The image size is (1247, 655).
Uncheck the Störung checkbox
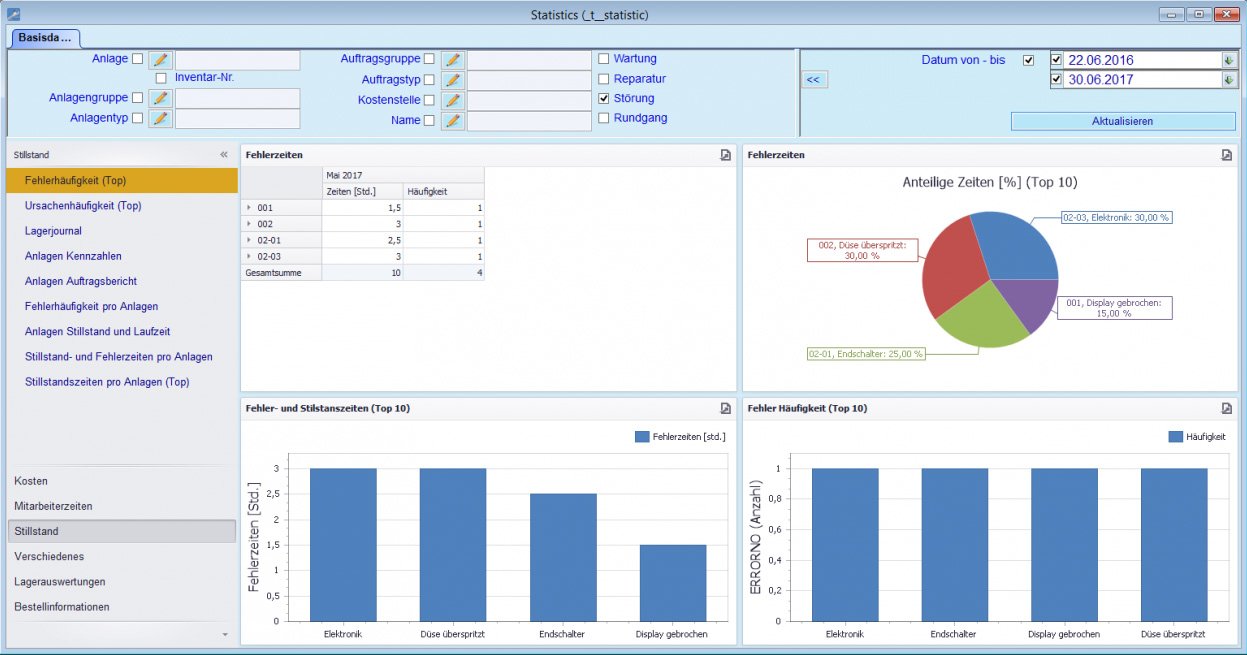click(x=603, y=99)
